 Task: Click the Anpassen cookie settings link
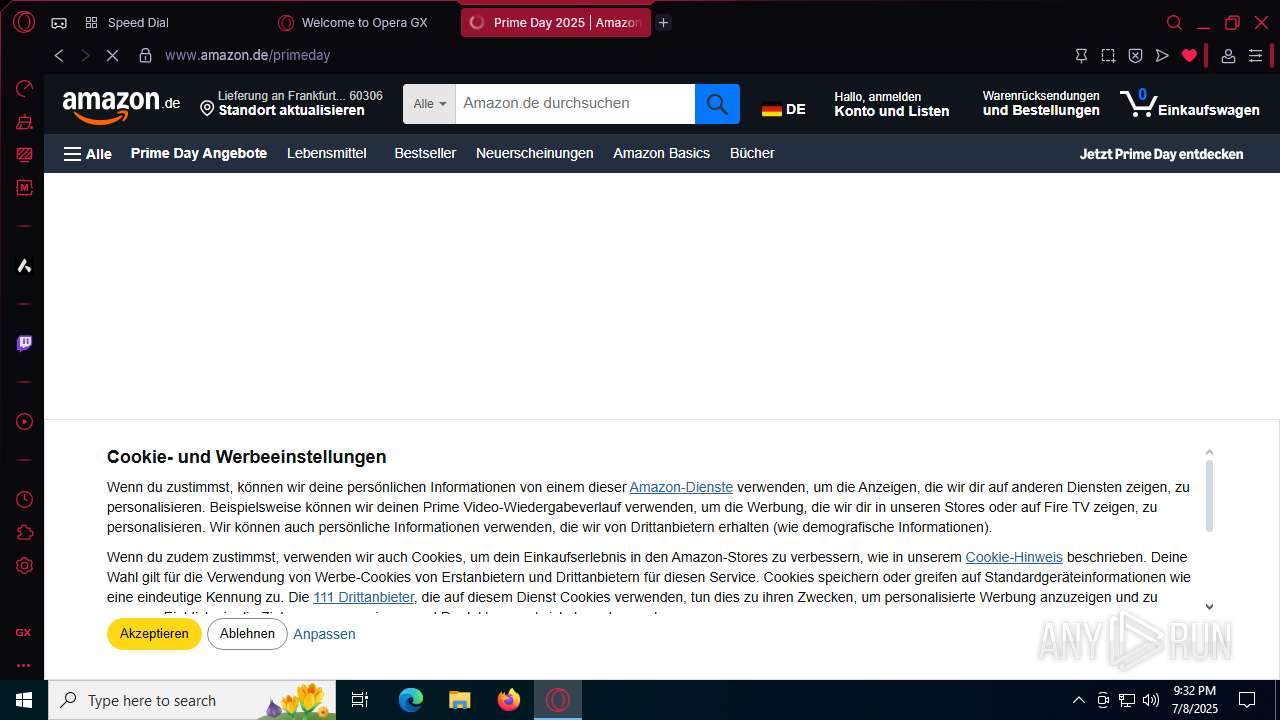(x=324, y=634)
